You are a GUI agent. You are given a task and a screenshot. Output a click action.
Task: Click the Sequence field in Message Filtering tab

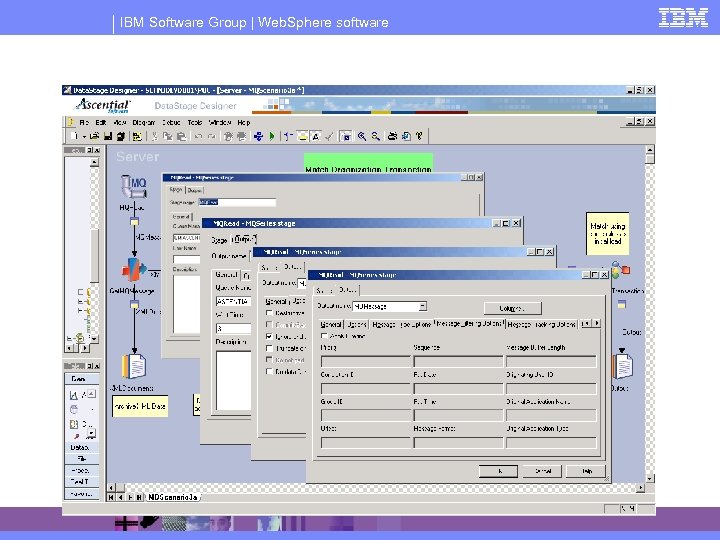(458, 361)
